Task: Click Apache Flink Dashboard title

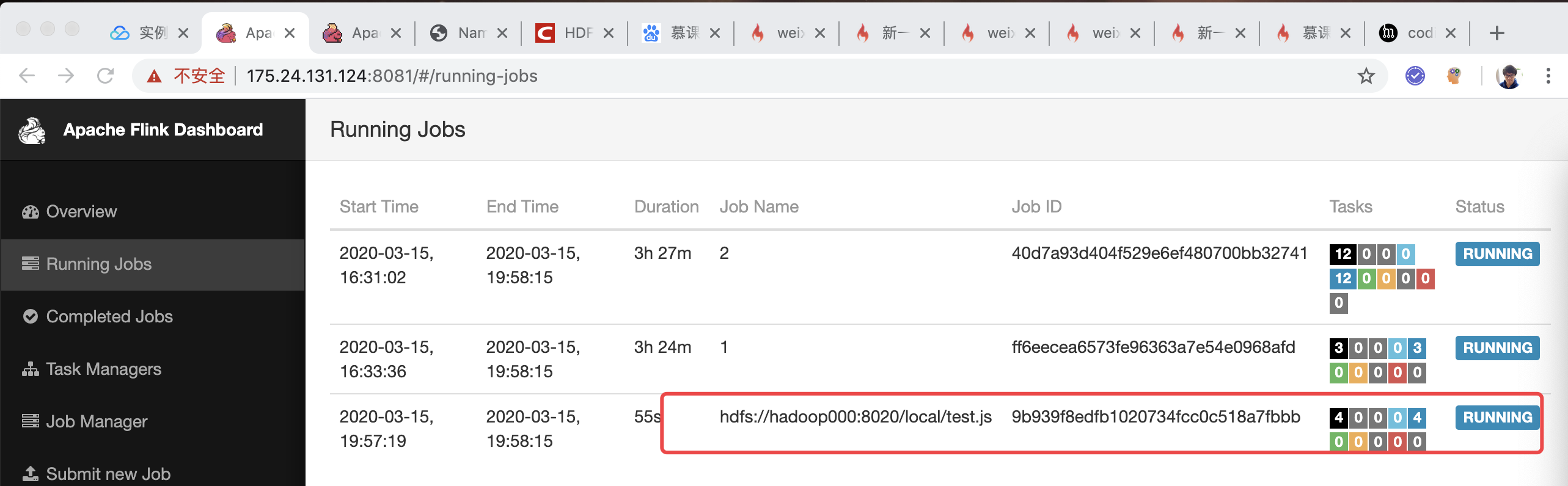Action: (163, 129)
